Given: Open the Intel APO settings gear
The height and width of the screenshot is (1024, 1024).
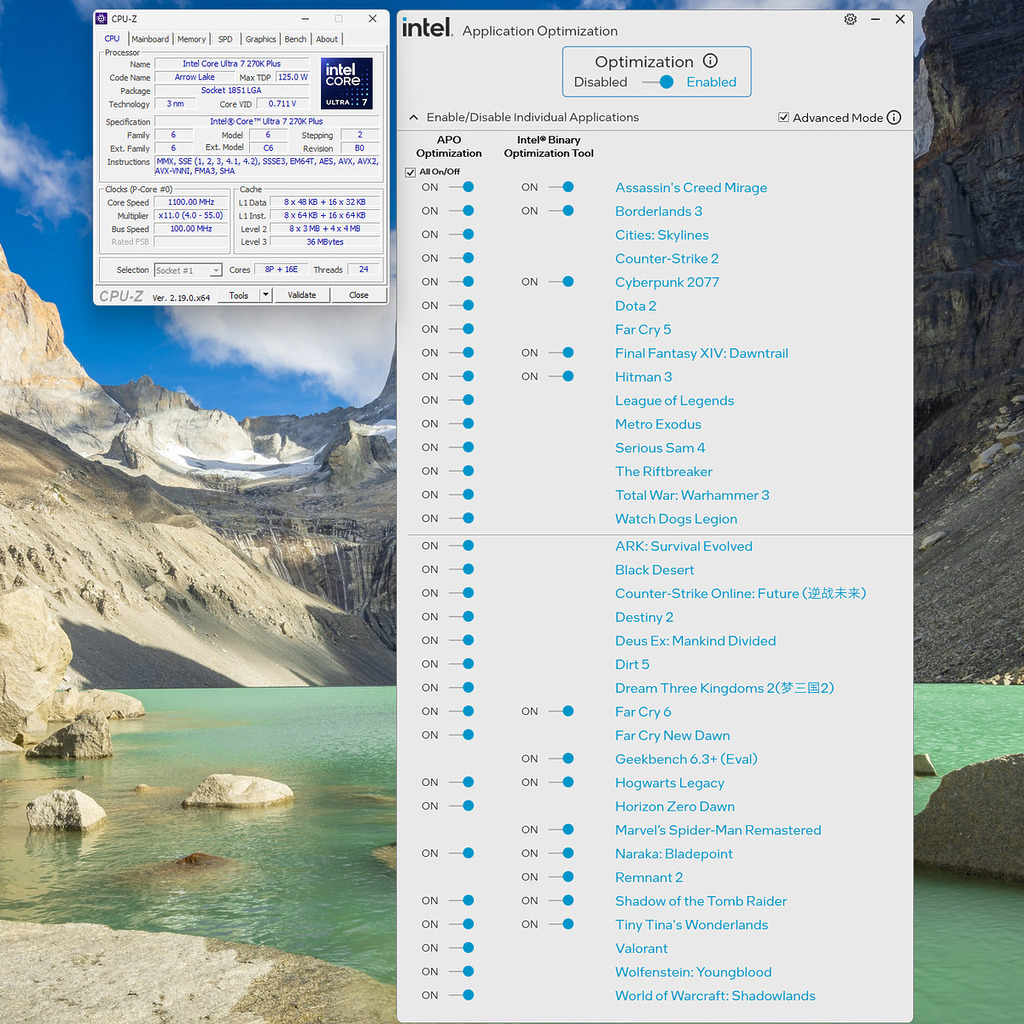Looking at the screenshot, I should [x=850, y=19].
